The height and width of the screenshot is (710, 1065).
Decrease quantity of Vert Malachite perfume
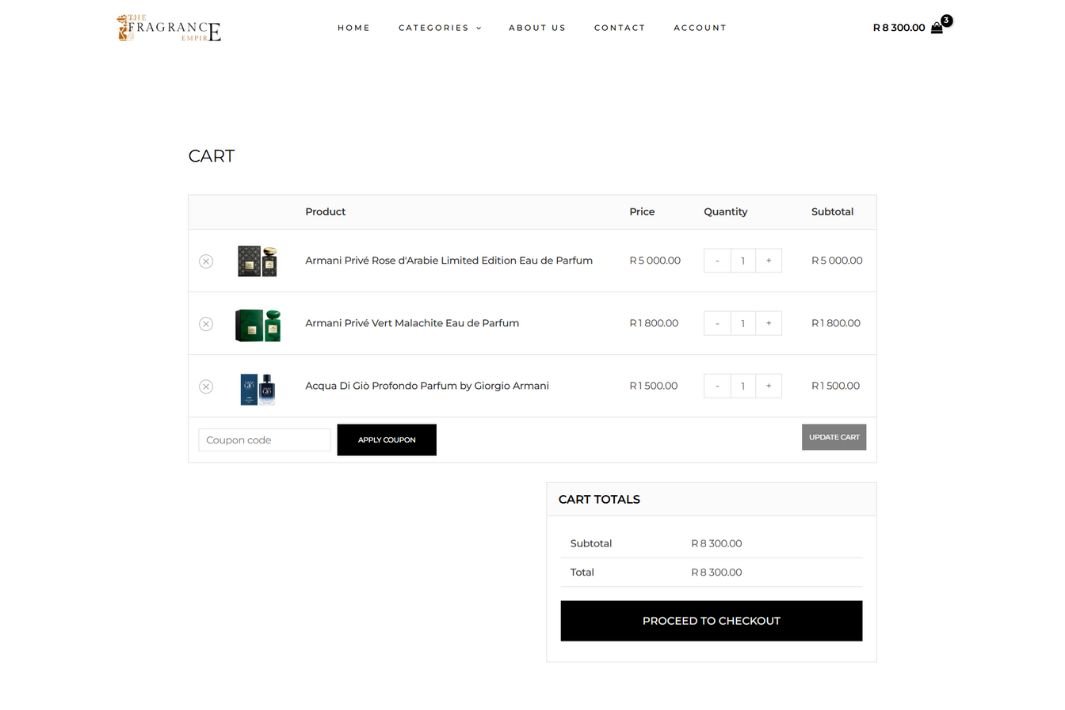717,323
